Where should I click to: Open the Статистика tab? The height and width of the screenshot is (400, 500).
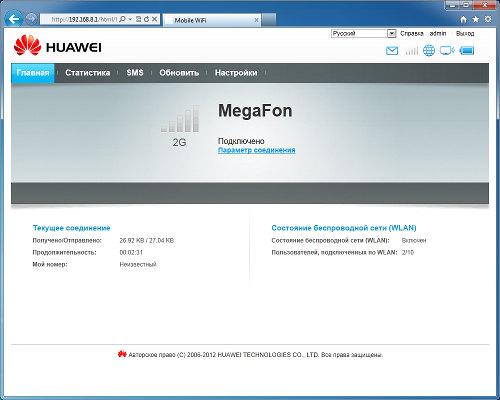(x=88, y=73)
